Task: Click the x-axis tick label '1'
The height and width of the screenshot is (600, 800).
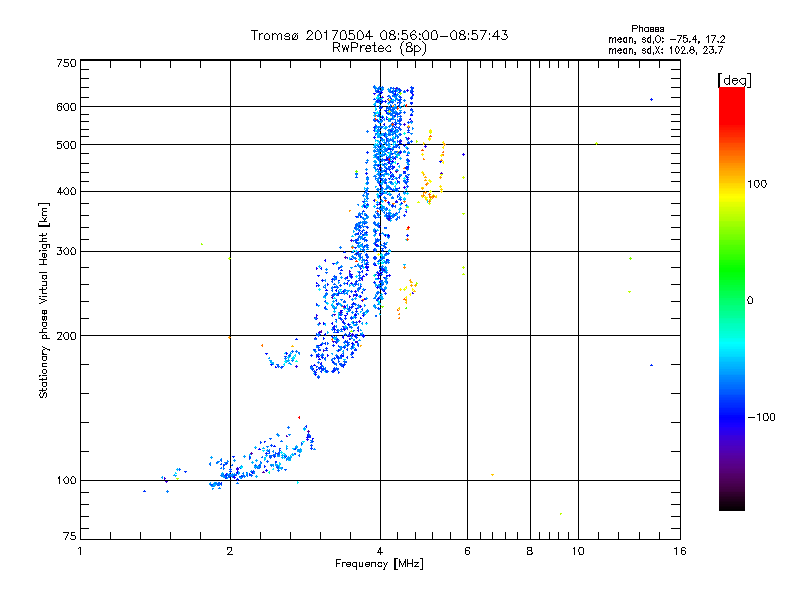Action: tap(80, 551)
